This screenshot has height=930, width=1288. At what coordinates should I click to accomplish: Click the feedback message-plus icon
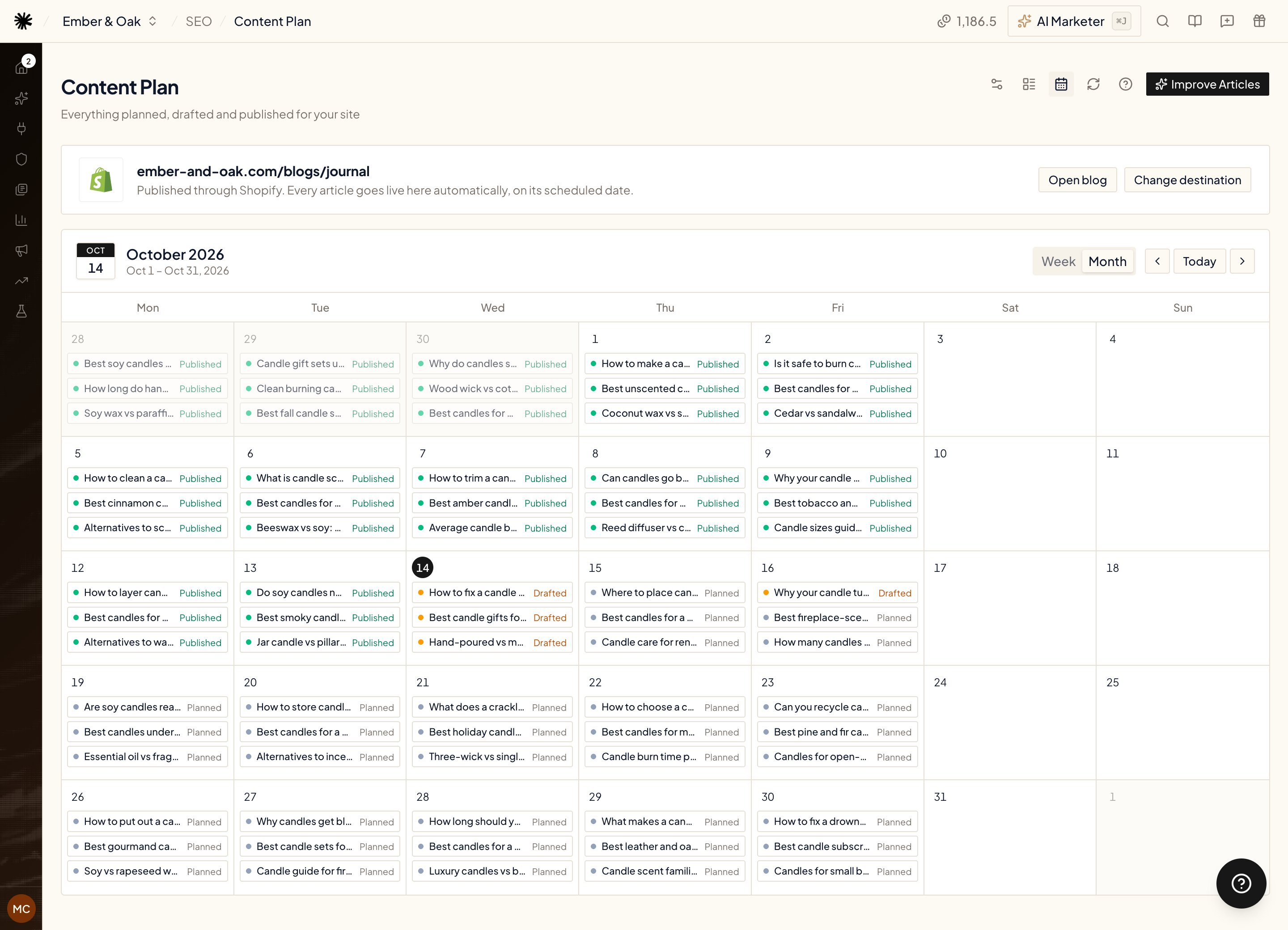click(x=1227, y=21)
